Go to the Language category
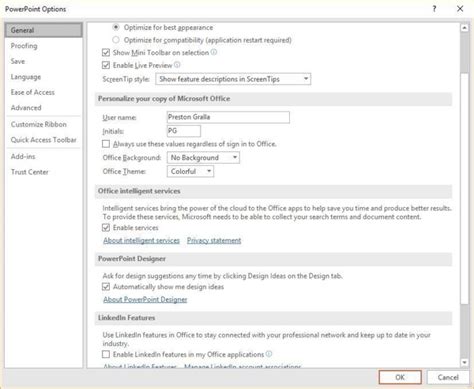This screenshot has height=389, width=474. [x=26, y=77]
